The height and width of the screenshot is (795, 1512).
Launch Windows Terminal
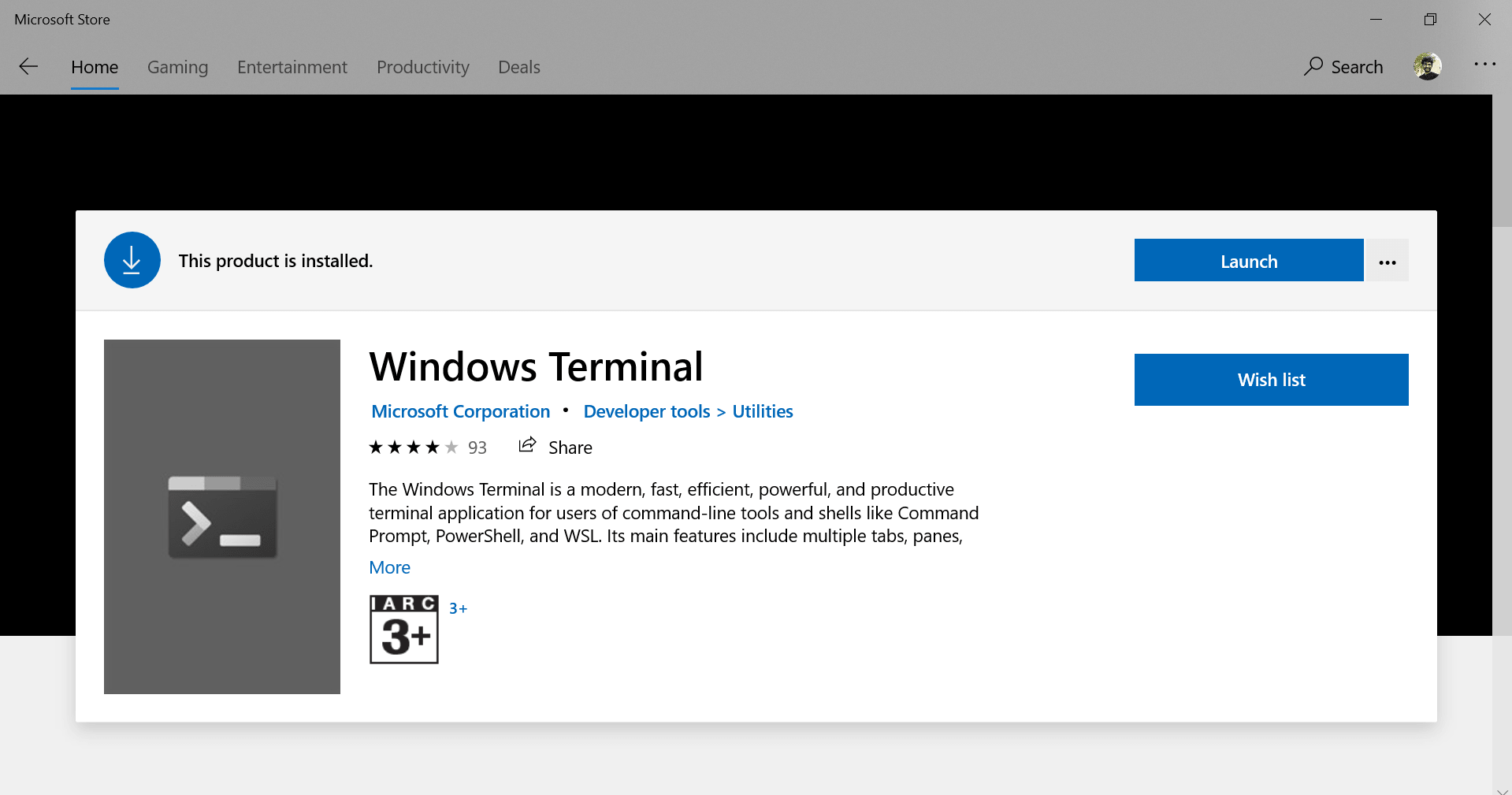(1249, 260)
